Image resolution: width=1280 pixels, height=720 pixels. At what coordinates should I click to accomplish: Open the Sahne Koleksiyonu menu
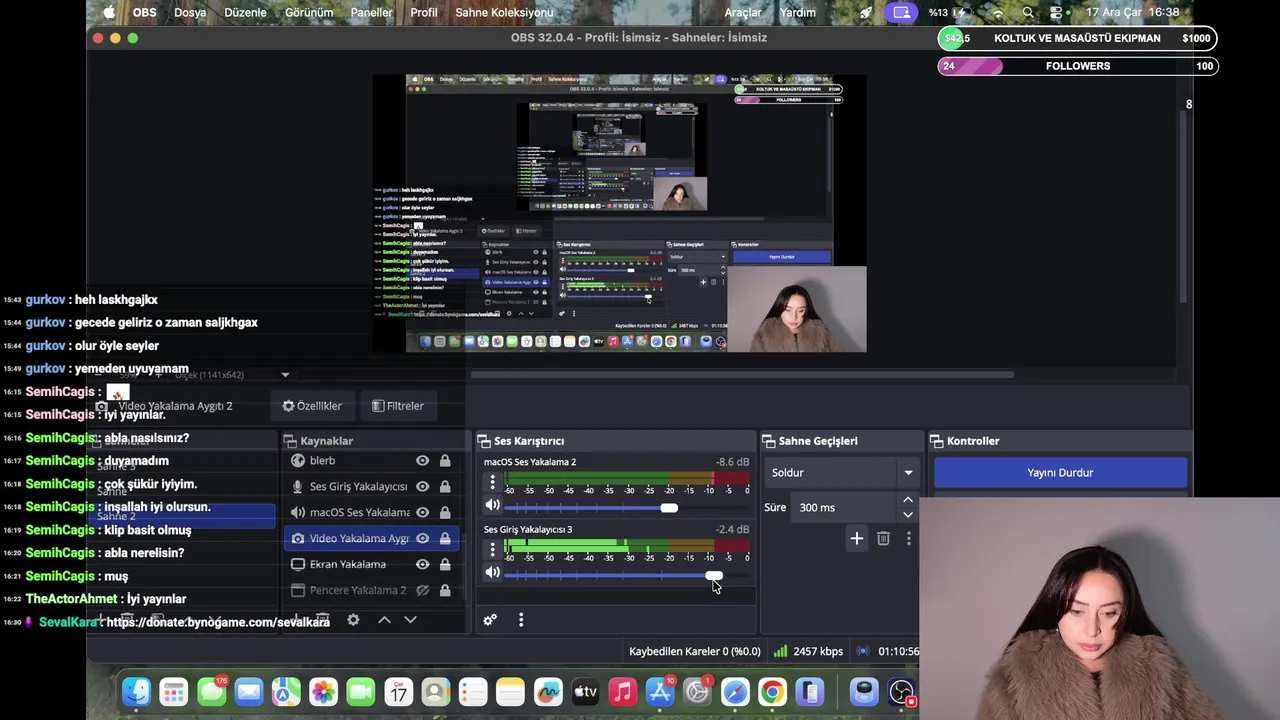tap(504, 12)
